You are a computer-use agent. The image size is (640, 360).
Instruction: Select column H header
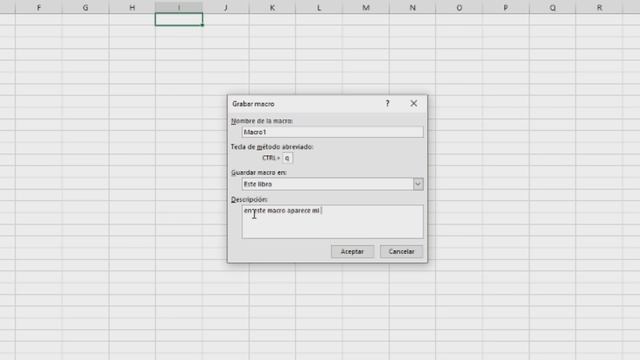click(x=132, y=7)
